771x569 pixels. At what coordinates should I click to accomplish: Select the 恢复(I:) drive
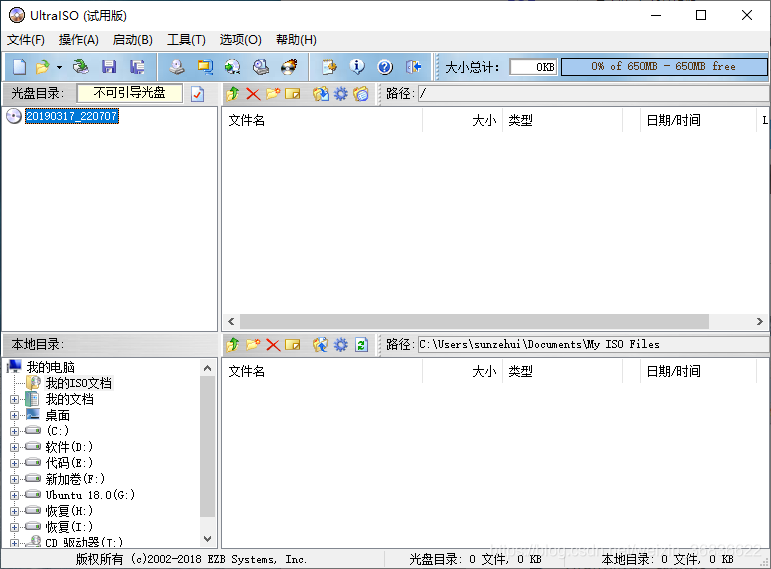69,527
